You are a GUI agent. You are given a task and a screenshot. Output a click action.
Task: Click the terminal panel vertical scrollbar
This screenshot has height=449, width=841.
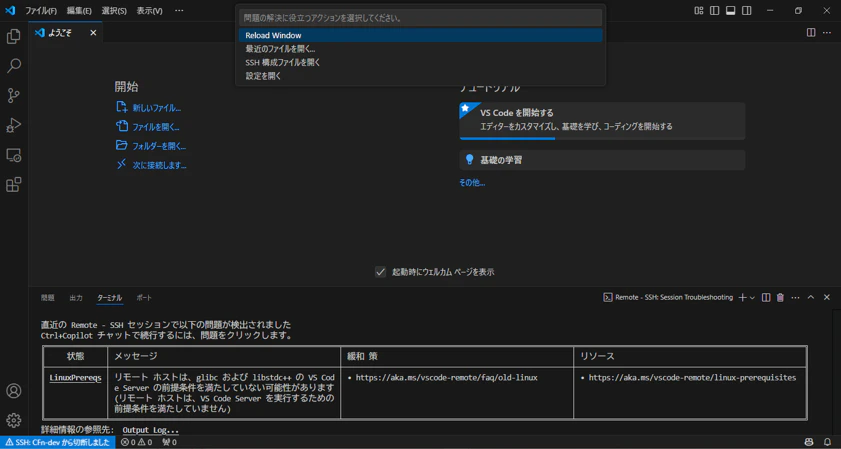point(837,372)
